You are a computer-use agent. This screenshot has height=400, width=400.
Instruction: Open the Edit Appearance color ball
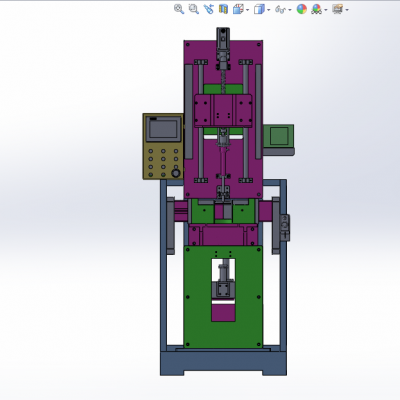click(302, 9)
